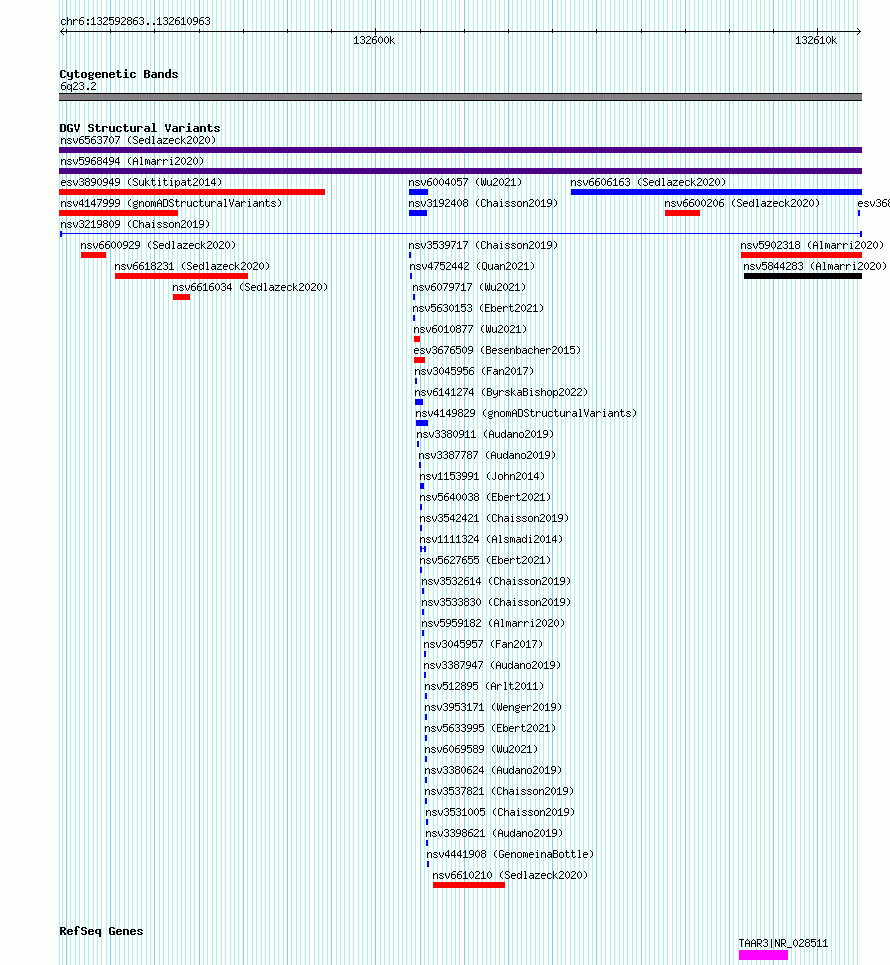Click nsv3539717 (Chaisson2019) label
The width and height of the screenshot is (890, 965).
[x=483, y=245]
